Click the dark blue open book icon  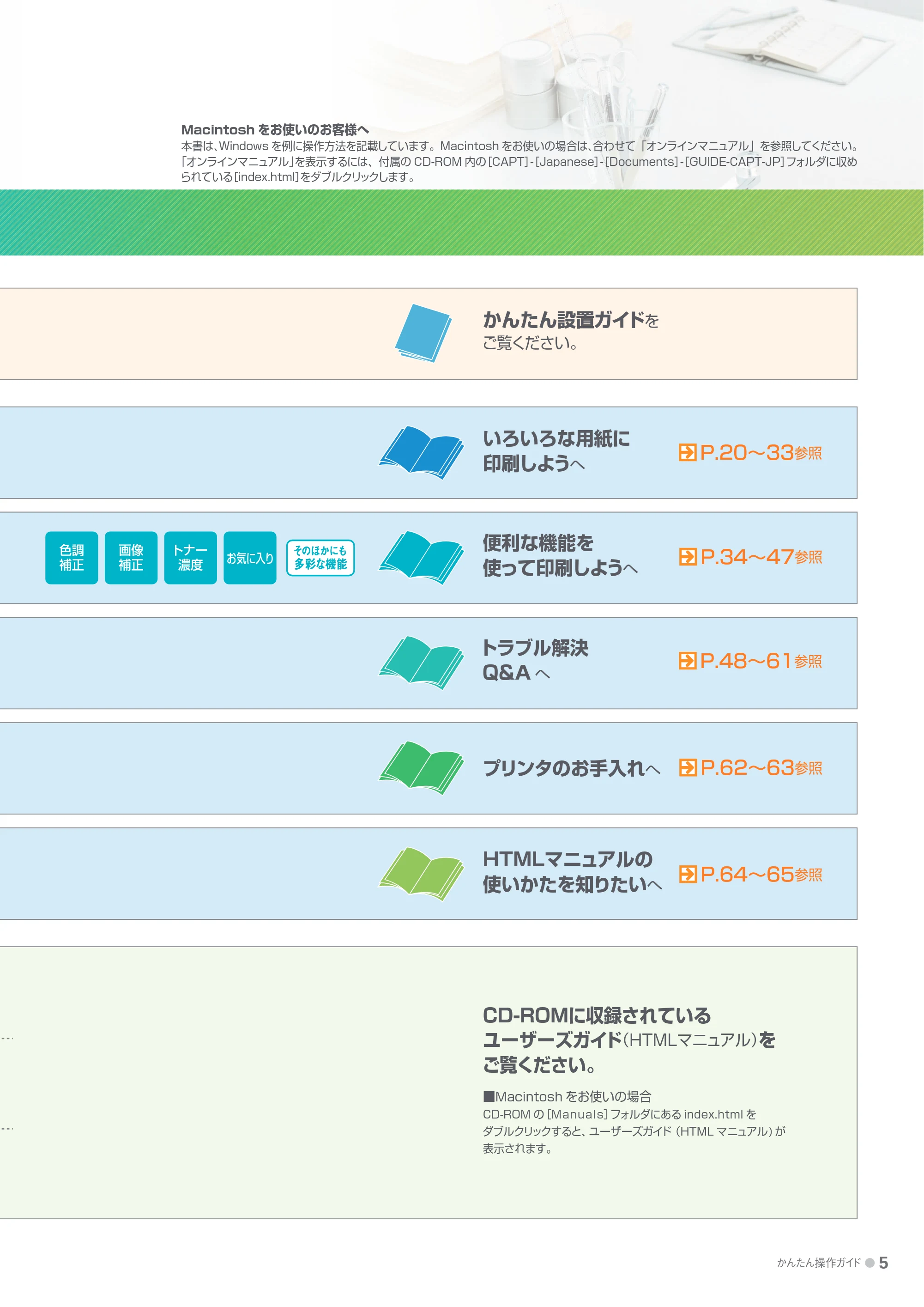pos(422,453)
